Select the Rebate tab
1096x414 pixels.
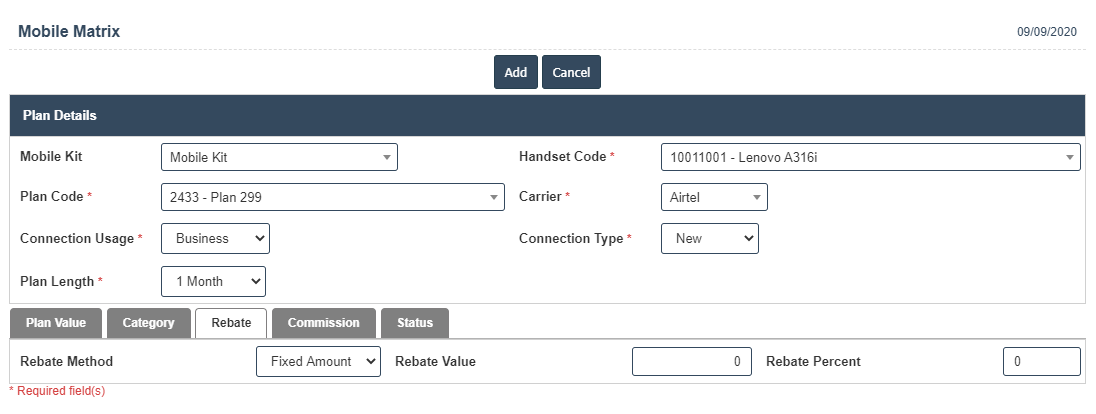[231, 323]
